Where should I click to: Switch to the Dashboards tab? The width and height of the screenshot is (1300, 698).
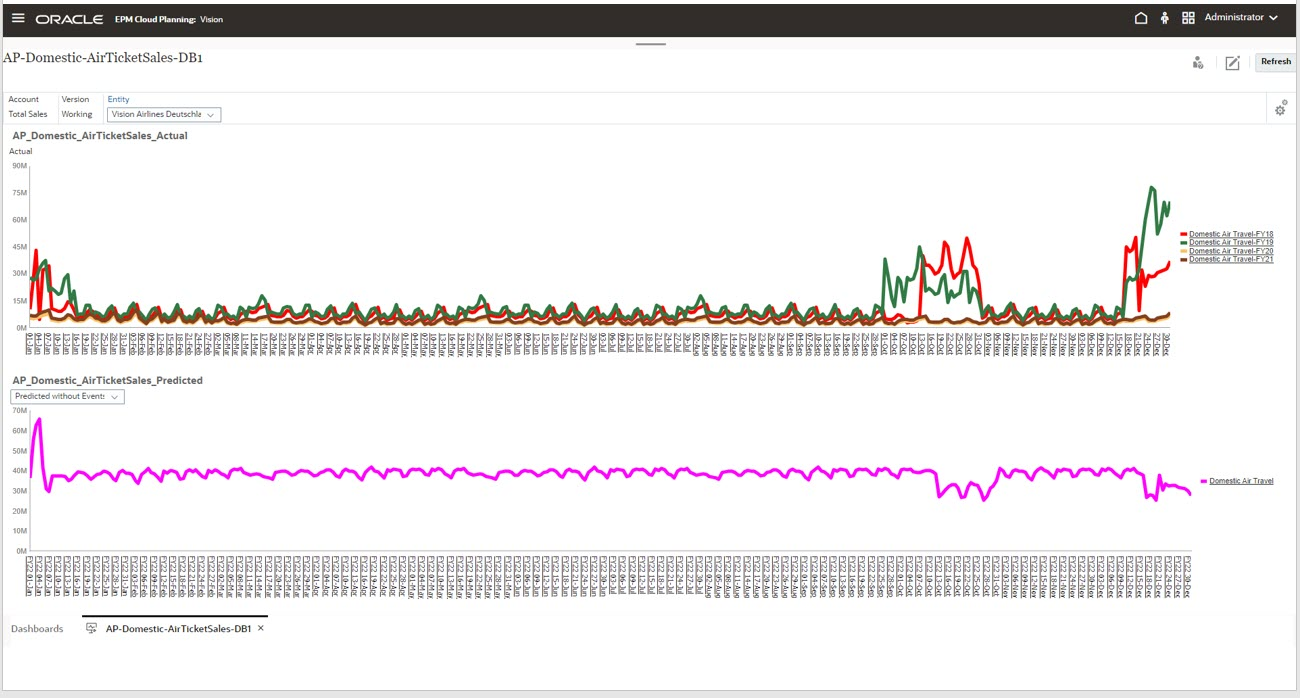tap(37, 629)
